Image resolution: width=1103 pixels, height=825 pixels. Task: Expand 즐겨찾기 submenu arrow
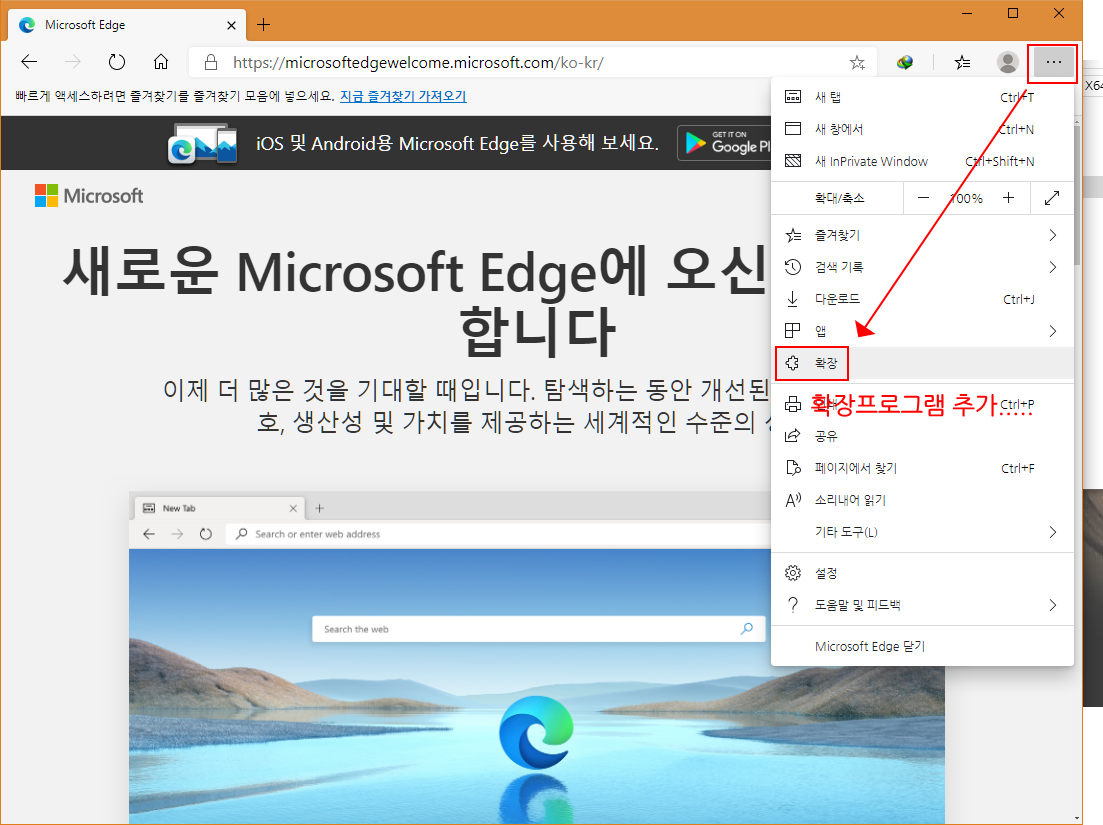pos(1052,235)
